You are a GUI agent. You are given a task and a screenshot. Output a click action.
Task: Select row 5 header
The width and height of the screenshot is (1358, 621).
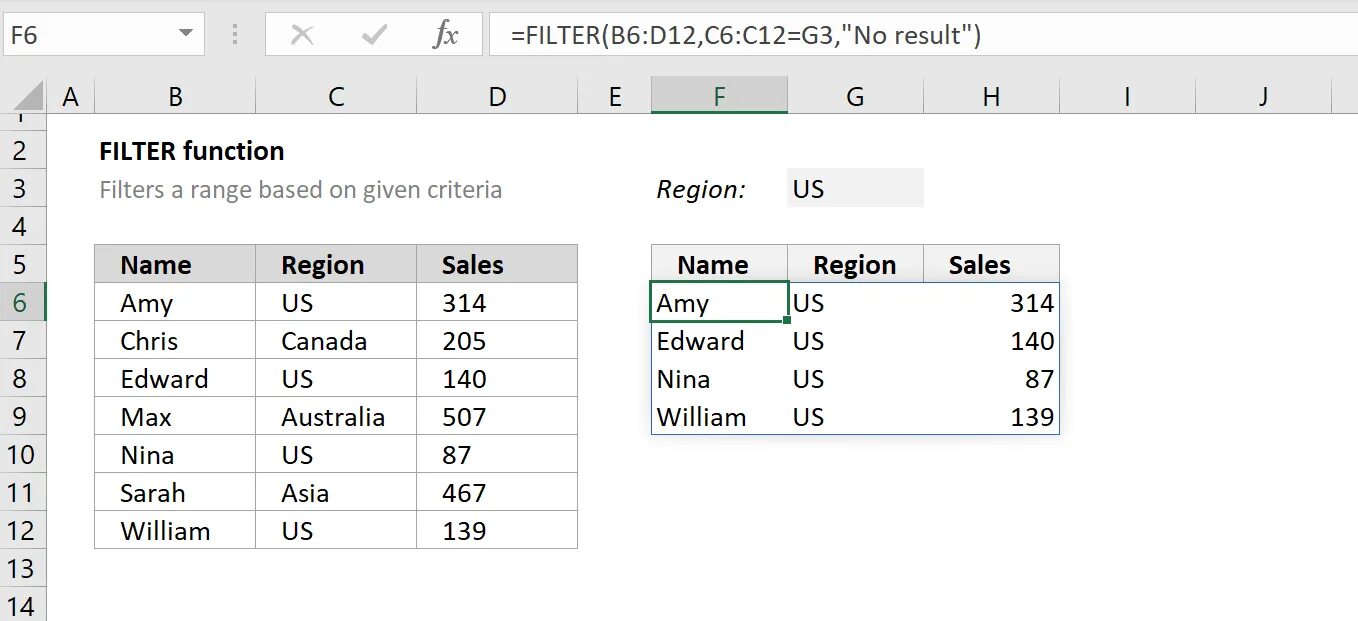pyautogui.click(x=22, y=265)
